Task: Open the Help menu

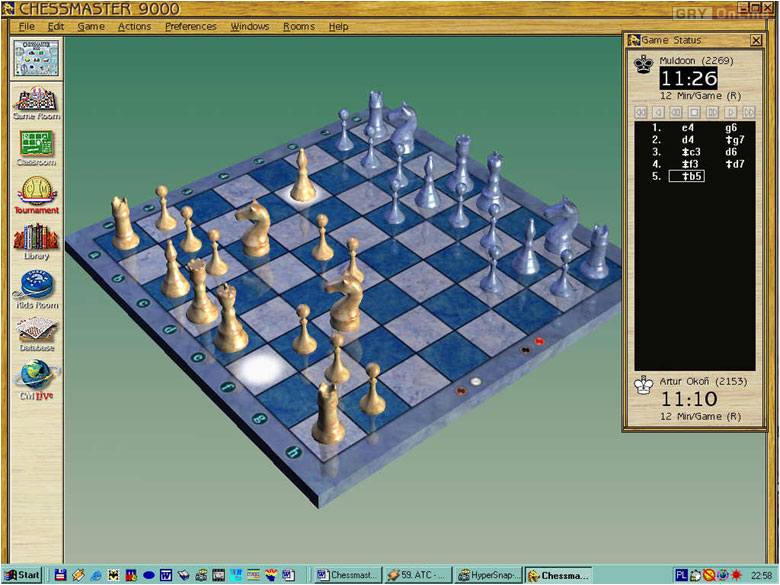Action: click(x=338, y=26)
